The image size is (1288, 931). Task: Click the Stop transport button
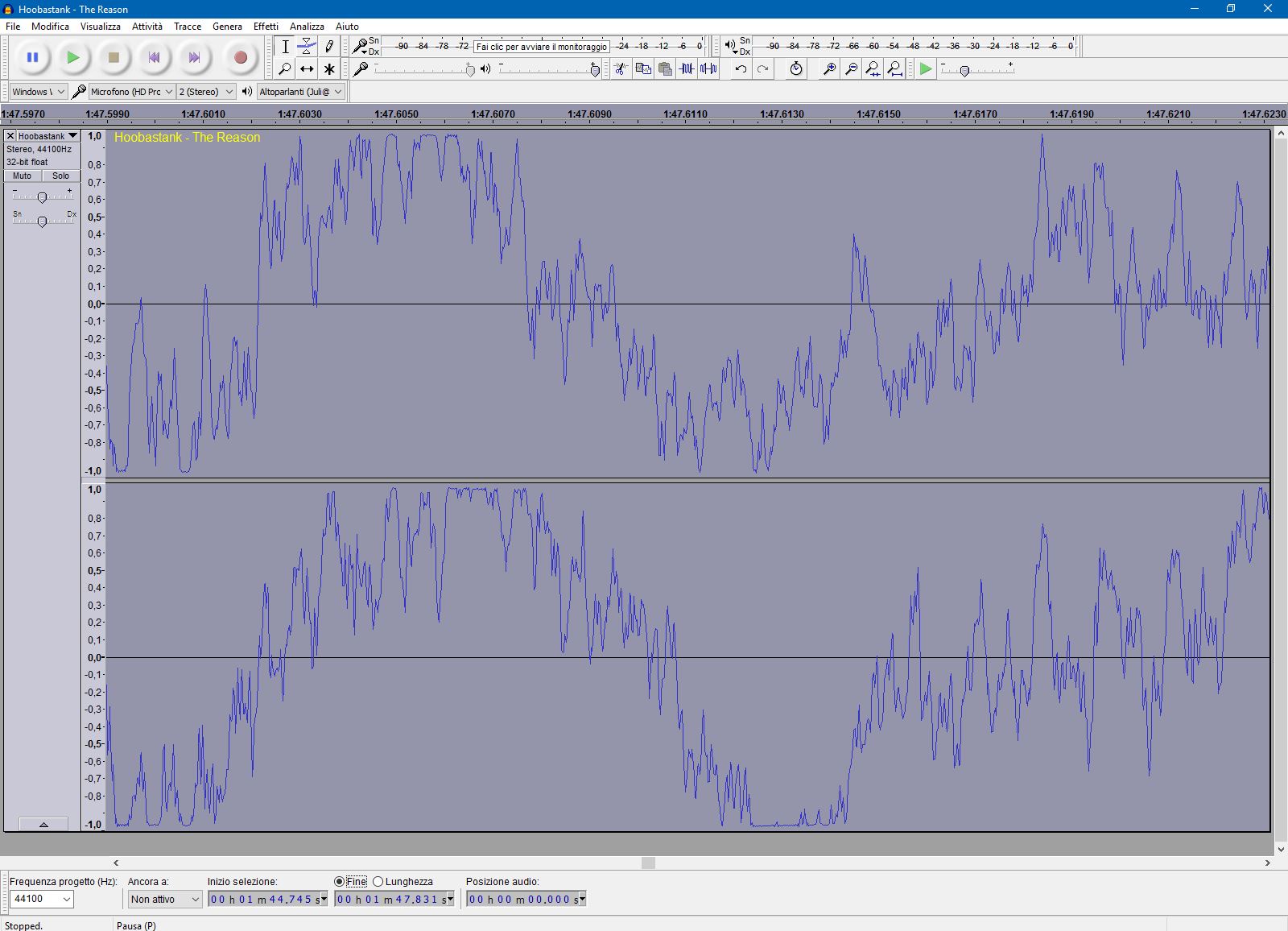click(x=114, y=57)
